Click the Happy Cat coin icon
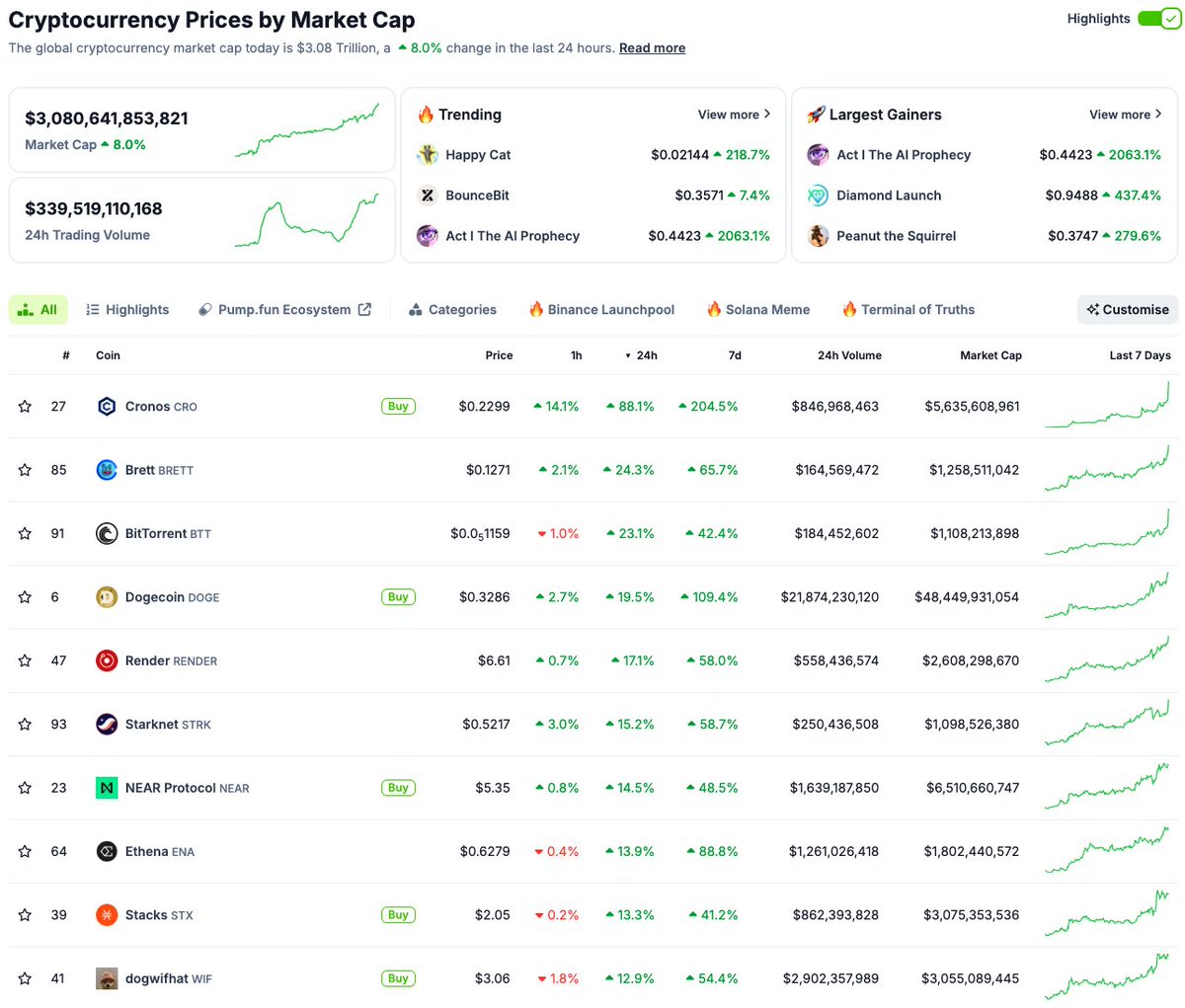 (427, 155)
